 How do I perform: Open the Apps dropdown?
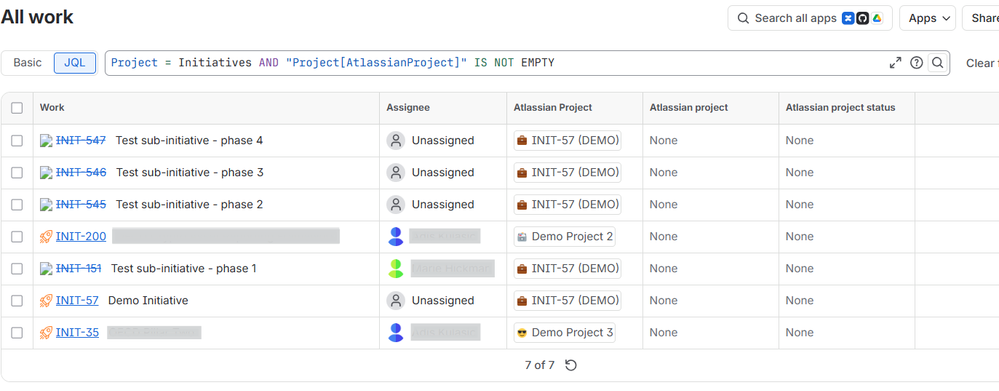click(x=927, y=18)
